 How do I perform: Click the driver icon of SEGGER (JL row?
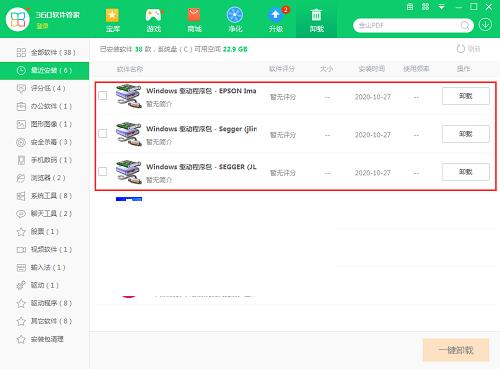(128, 172)
